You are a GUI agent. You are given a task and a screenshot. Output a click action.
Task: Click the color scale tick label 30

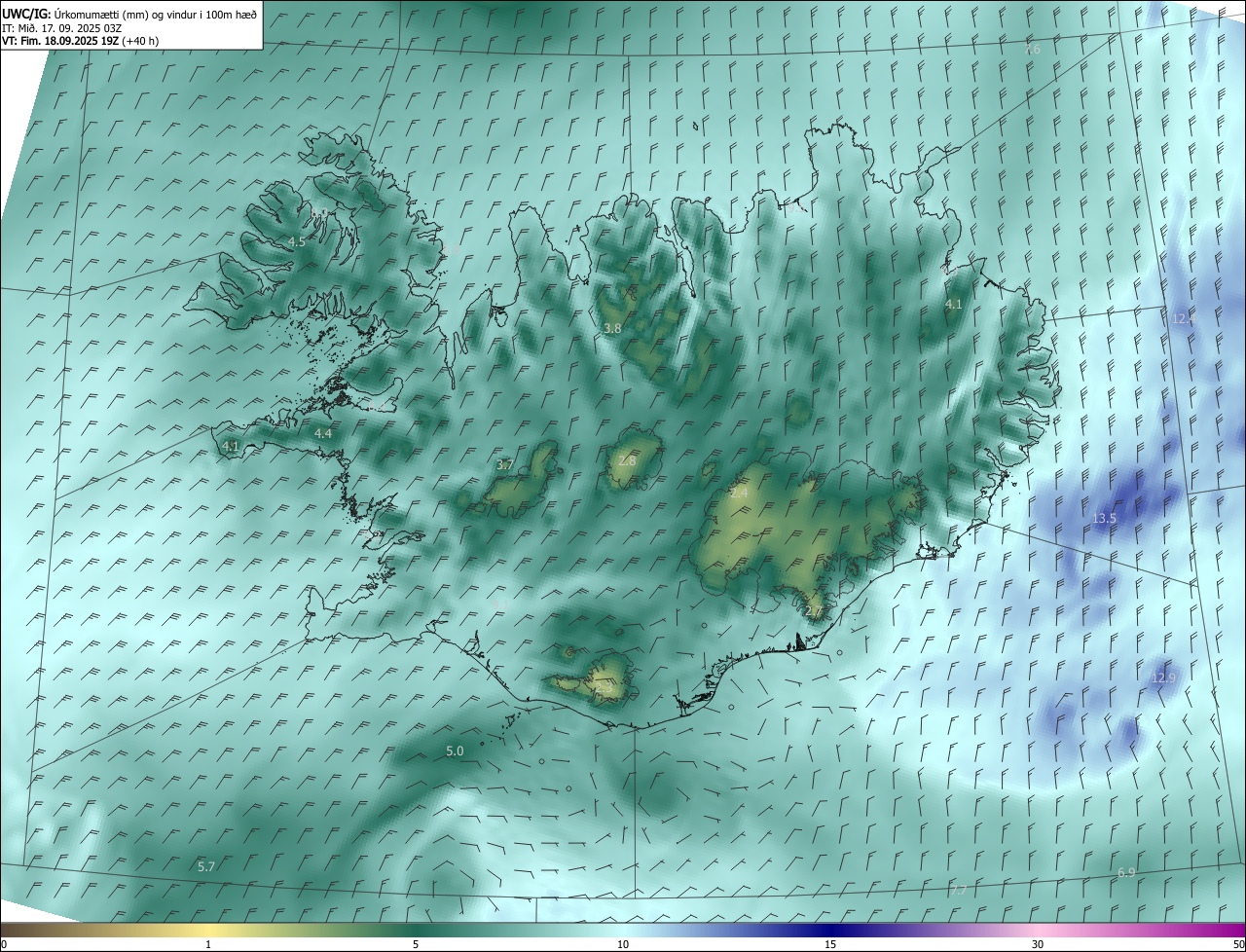1038,944
